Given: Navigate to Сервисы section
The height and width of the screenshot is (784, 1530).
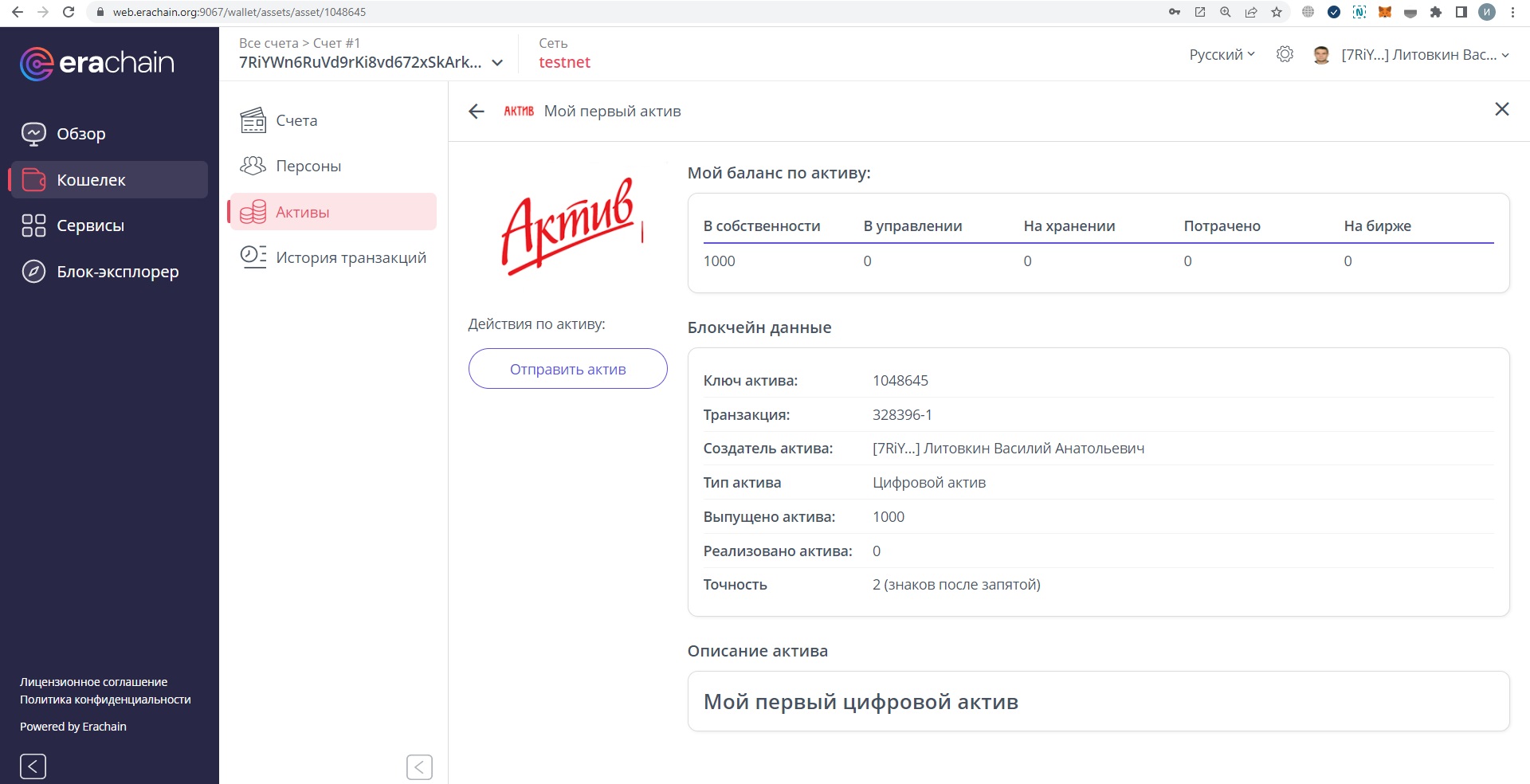Looking at the screenshot, I should pyautogui.click(x=90, y=225).
